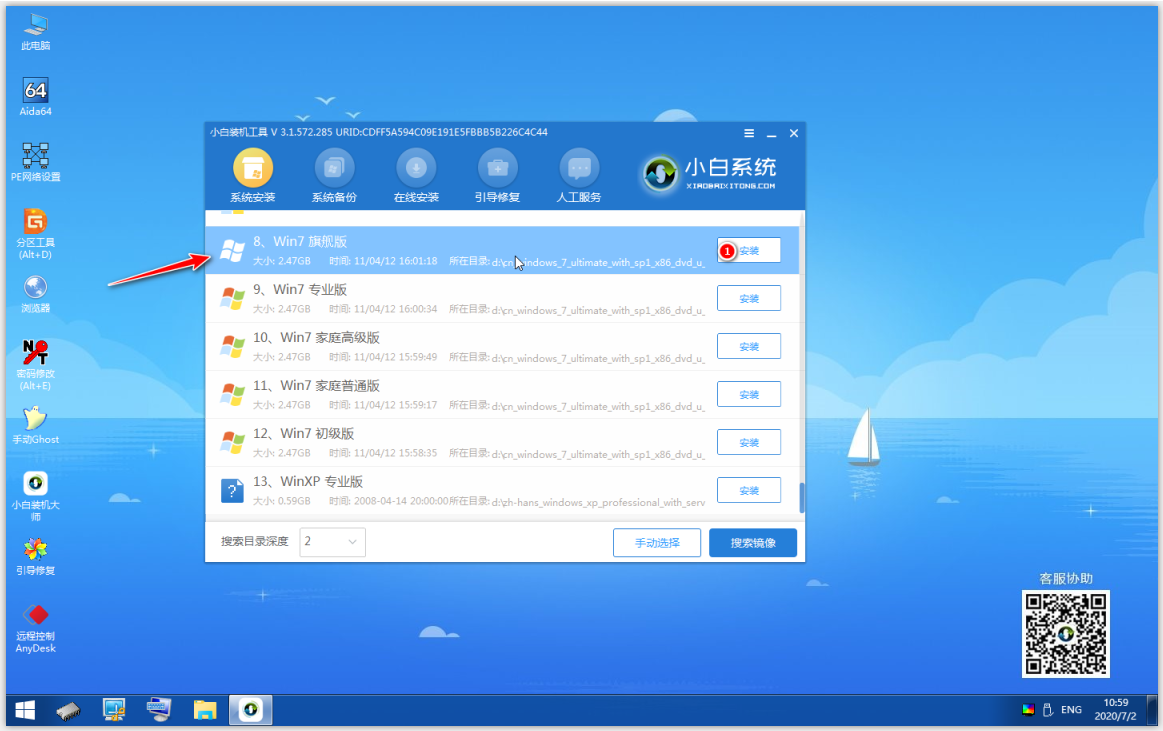Screen dimensions: 1163x731
Task: Expand the 搜索目录深度 dropdown
Action: coord(332,542)
